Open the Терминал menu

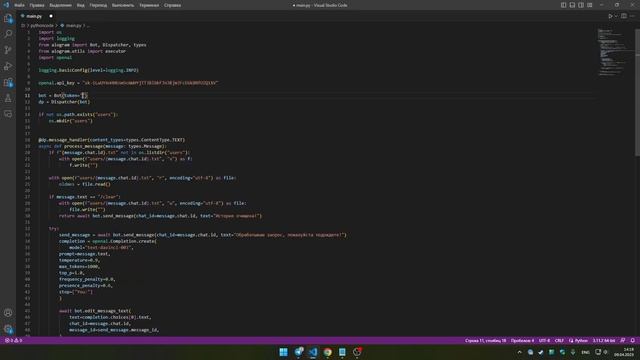(149, 5)
